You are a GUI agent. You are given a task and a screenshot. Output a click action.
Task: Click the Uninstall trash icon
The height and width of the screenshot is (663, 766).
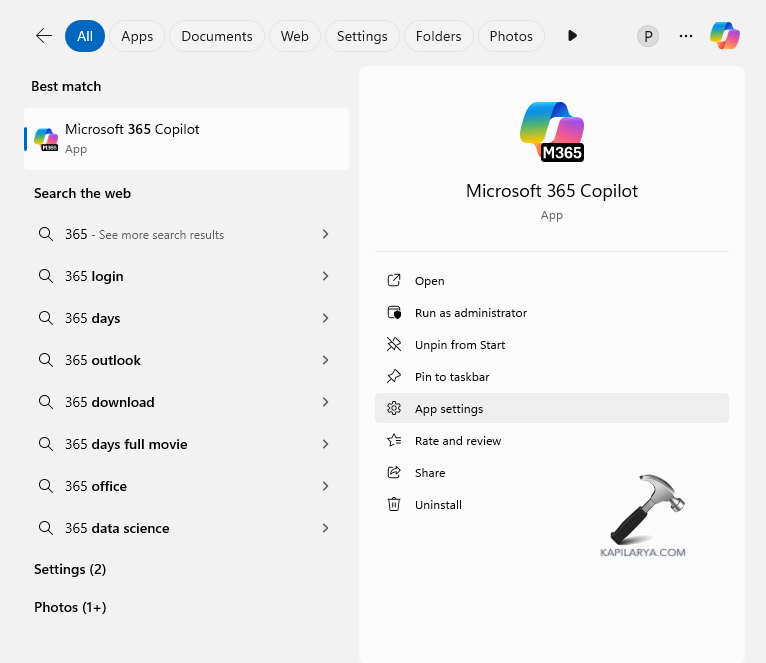[x=394, y=505]
